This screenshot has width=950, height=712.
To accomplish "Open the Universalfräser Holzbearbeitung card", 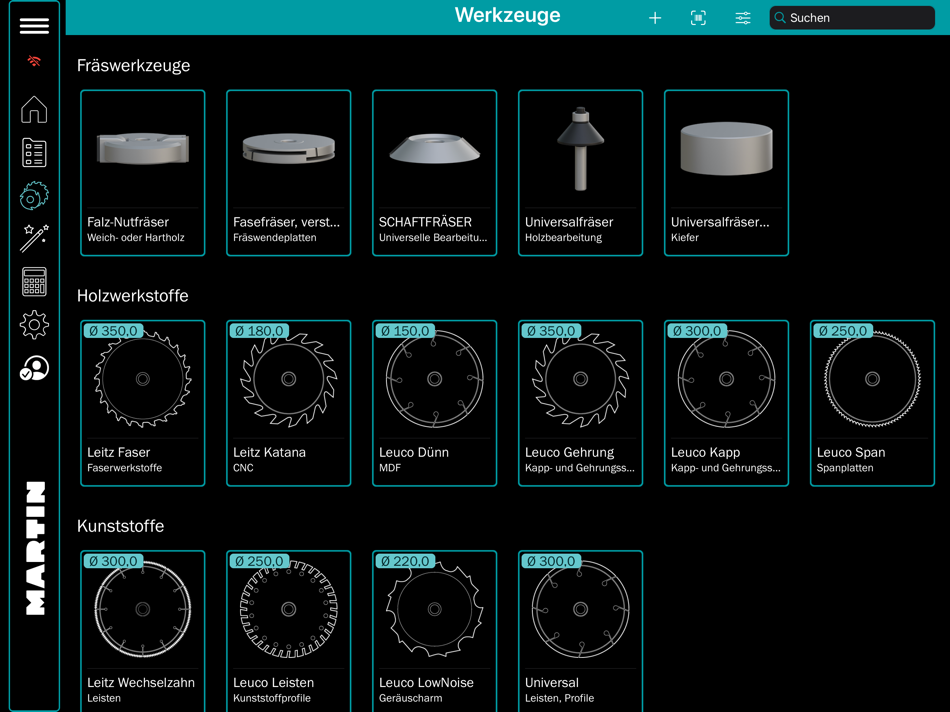I will [580, 173].
